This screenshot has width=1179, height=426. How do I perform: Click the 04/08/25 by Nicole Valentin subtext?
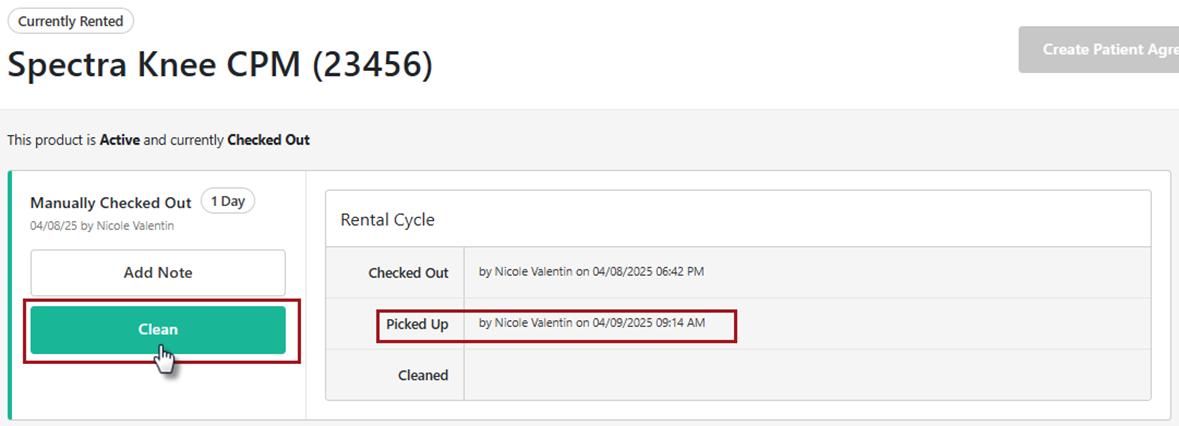(x=102, y=226)
